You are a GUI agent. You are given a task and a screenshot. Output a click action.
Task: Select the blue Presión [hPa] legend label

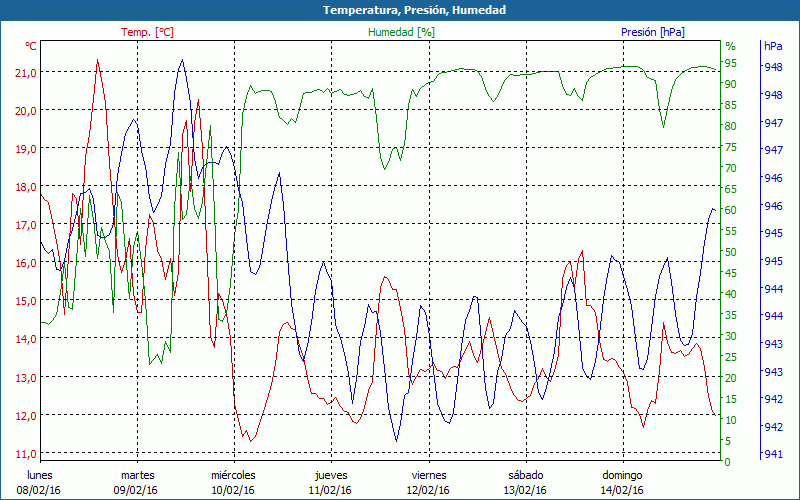click(x=652, y=32)
